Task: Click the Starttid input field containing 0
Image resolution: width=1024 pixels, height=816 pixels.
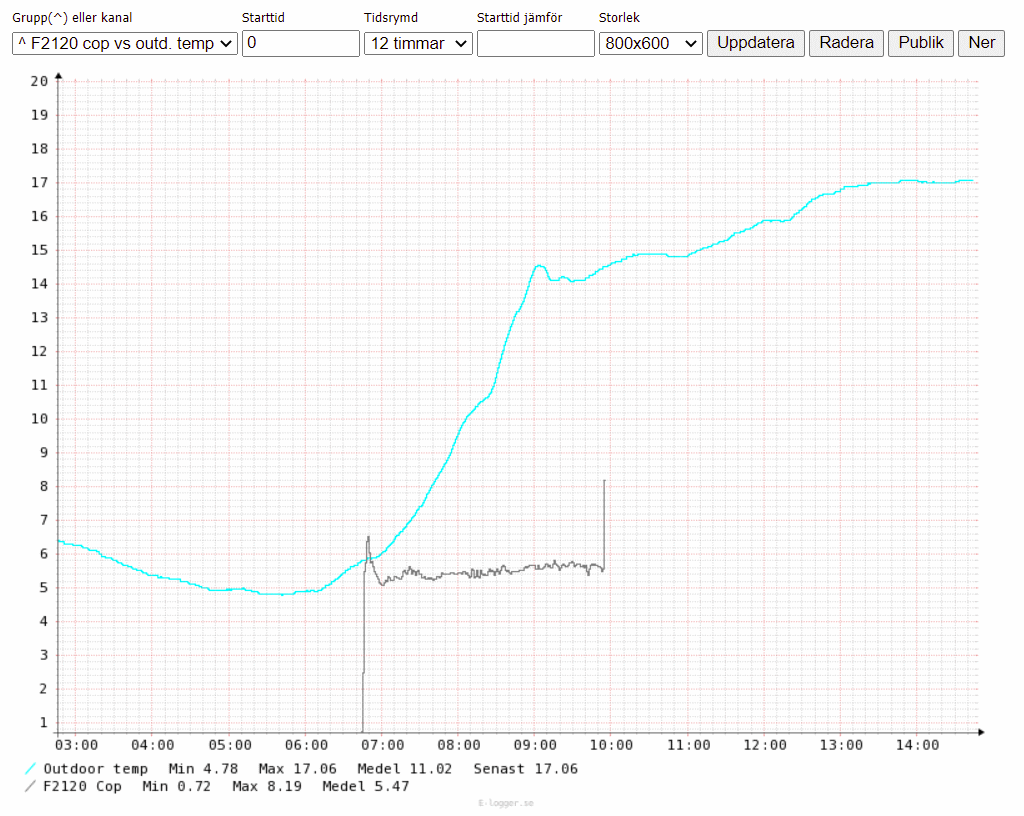Action: [x=300, y=43]
